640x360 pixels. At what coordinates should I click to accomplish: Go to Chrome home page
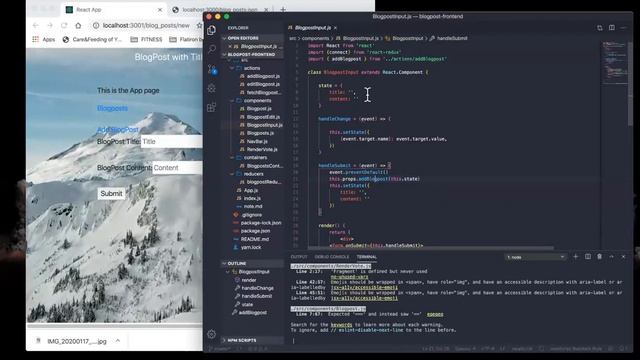click(78, 25)
